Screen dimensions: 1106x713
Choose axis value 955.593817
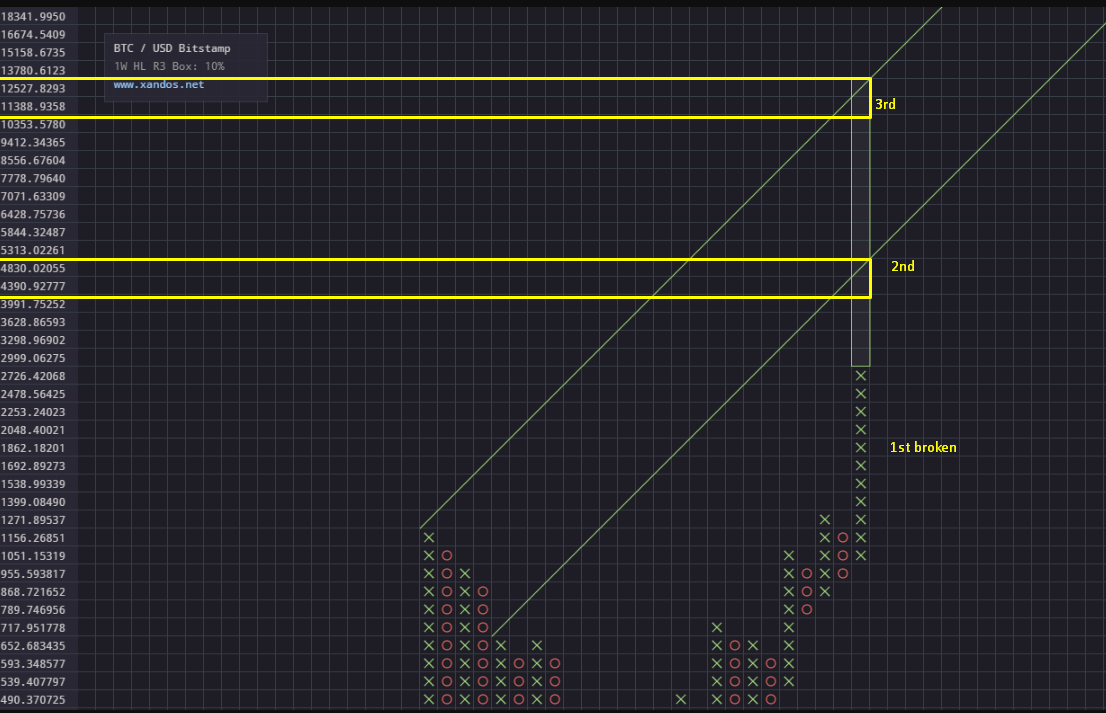point(33,574)
